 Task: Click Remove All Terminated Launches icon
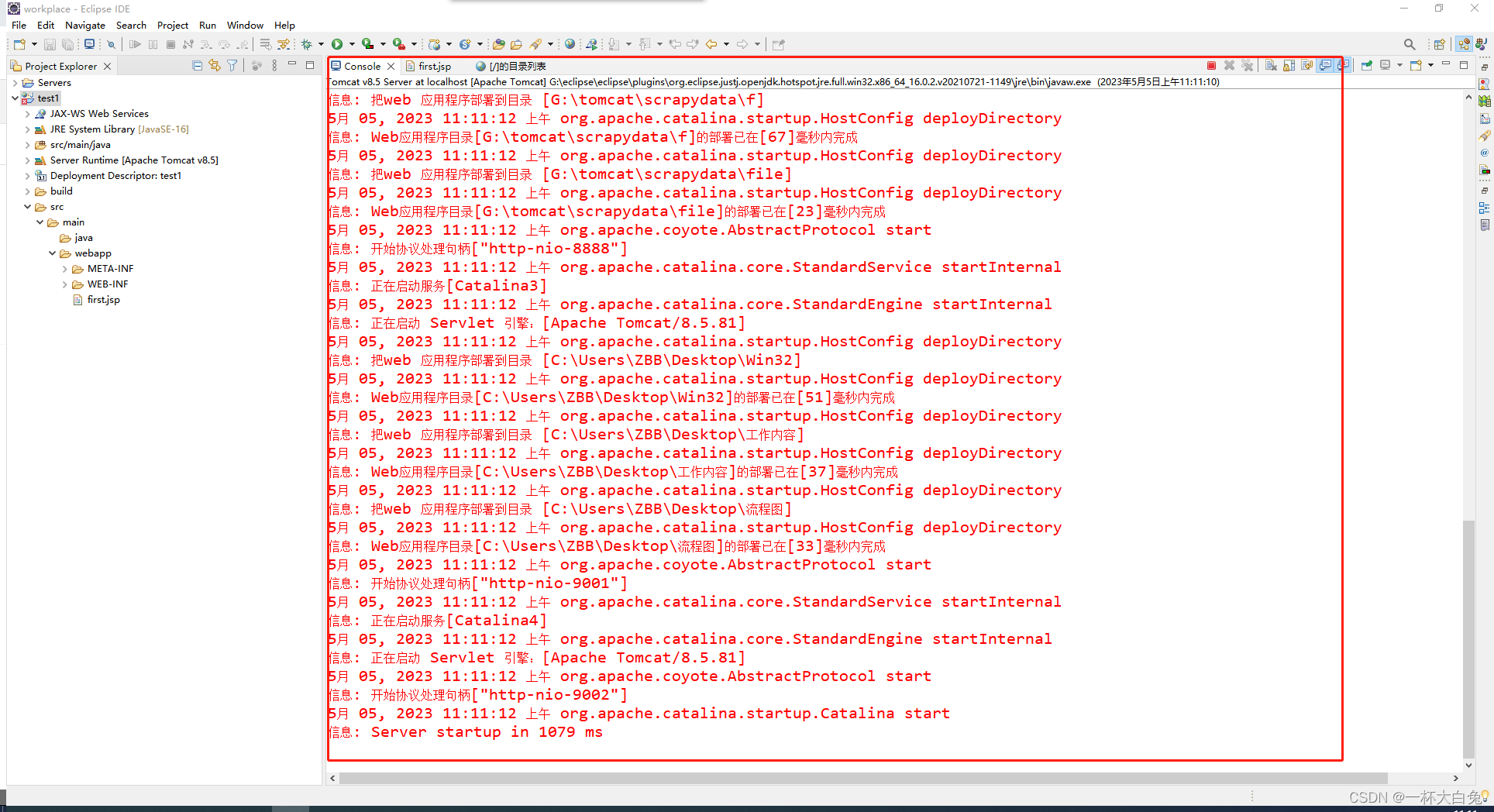(1247, 66)
